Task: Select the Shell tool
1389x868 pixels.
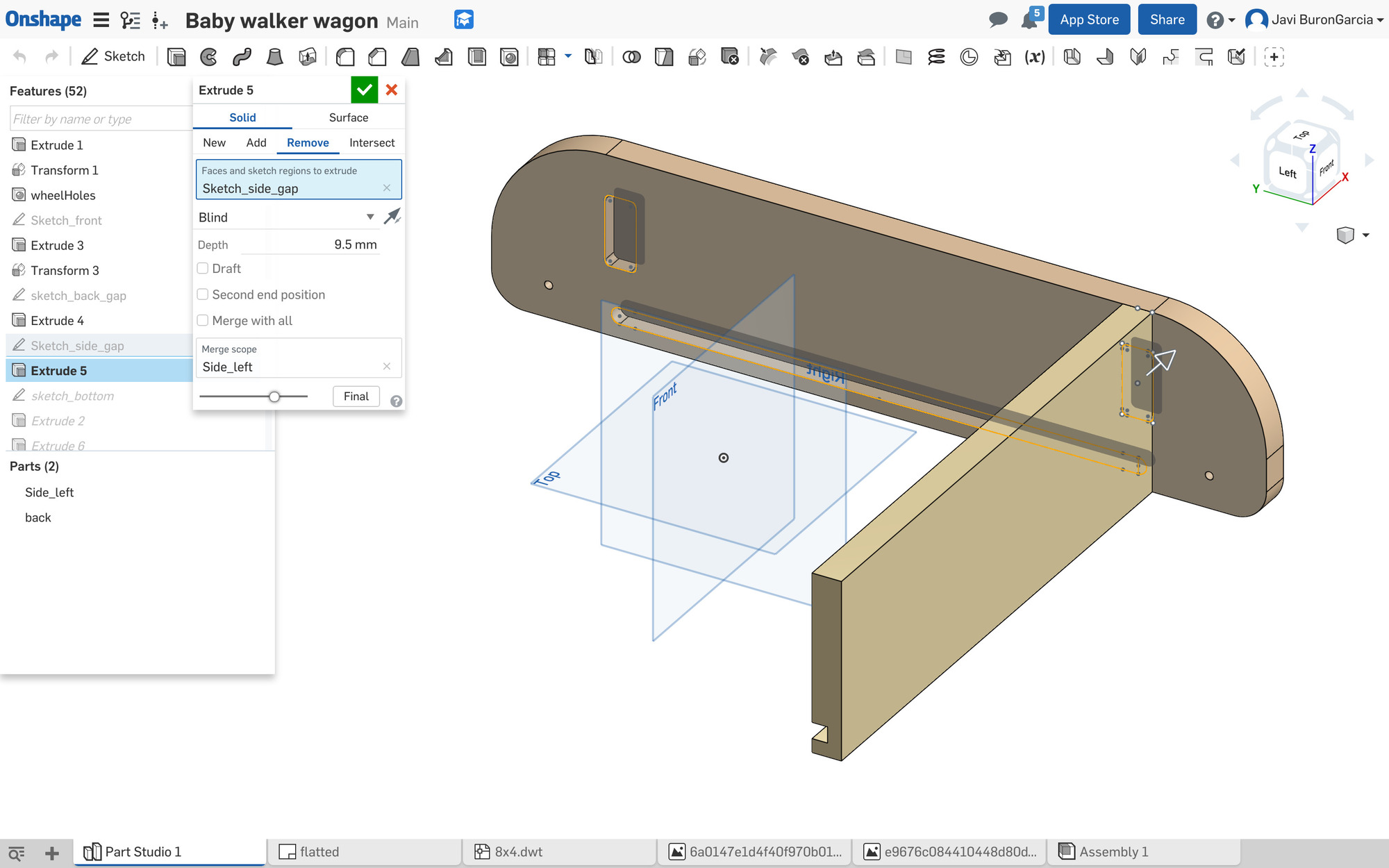Action: 477,57
